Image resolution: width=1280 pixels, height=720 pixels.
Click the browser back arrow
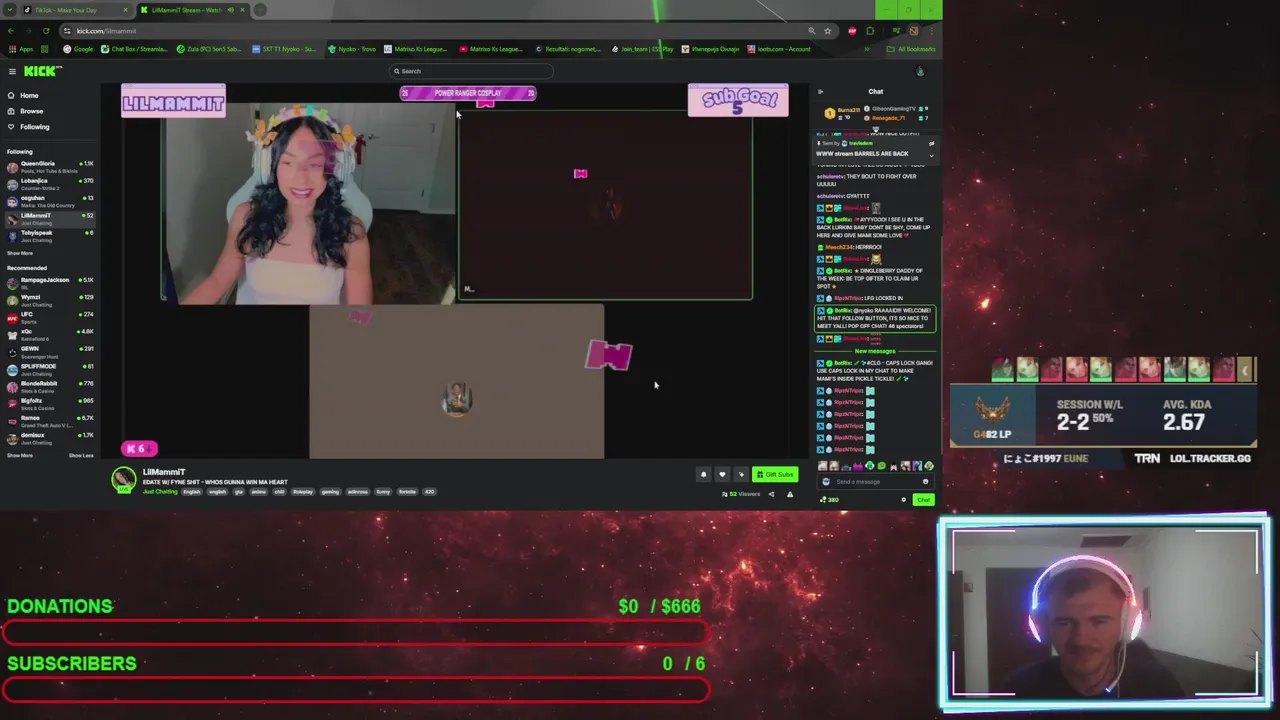tap(11, 31)
